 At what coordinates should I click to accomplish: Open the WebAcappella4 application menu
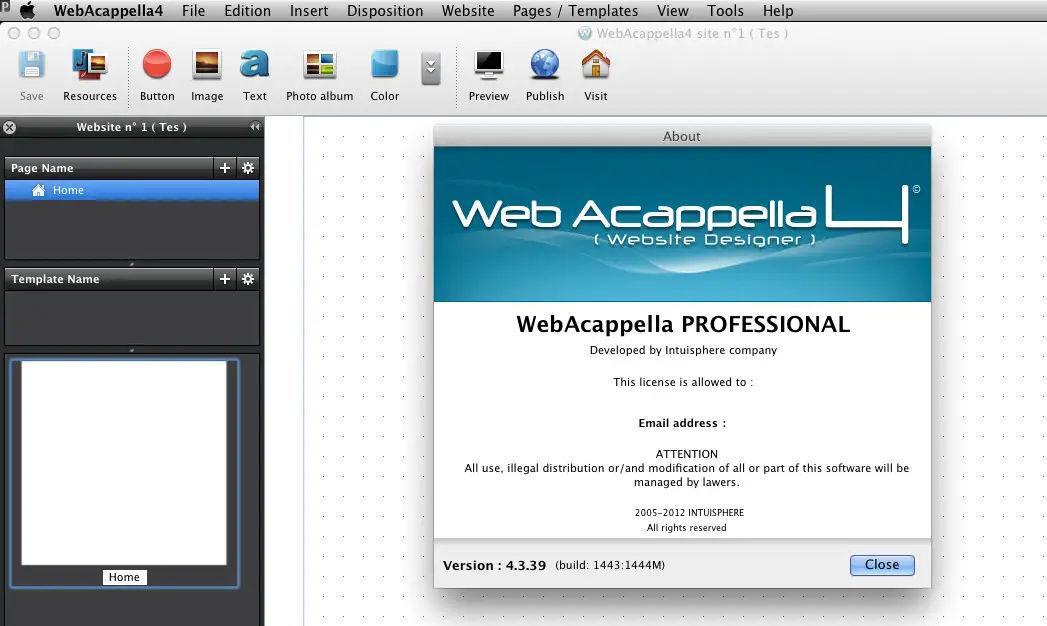click(x=108, y=11)
